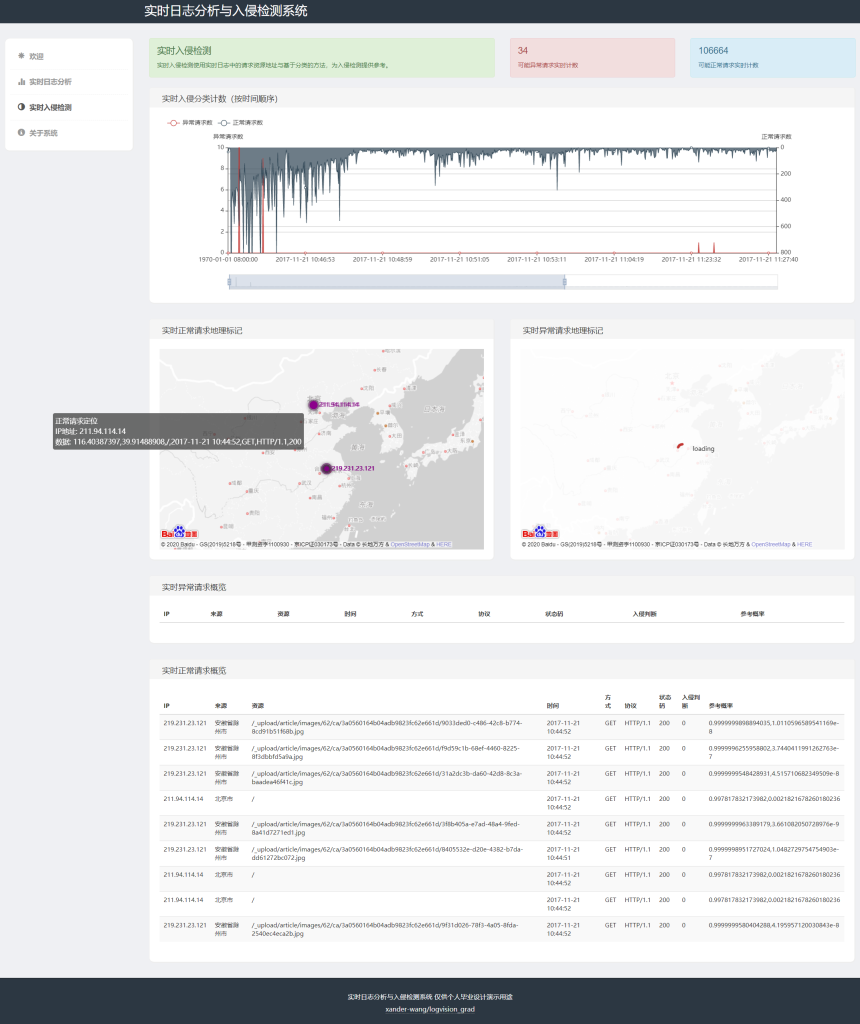Screen dimensions: 860x1024
Task: Switch to 实时日志分析 page
Action: (50, 81)
